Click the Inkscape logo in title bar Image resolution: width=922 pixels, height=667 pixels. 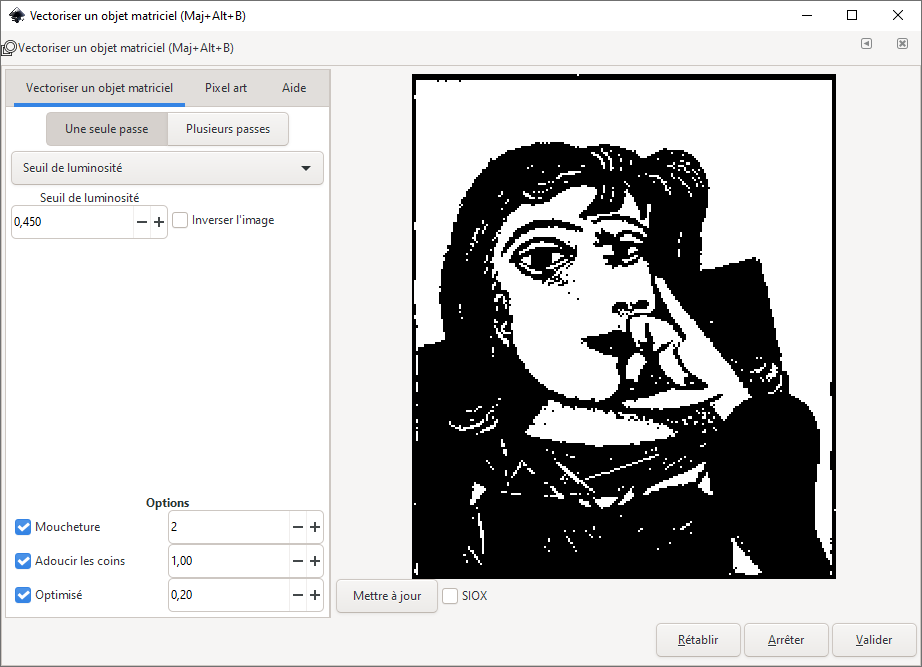coord(16,16)
